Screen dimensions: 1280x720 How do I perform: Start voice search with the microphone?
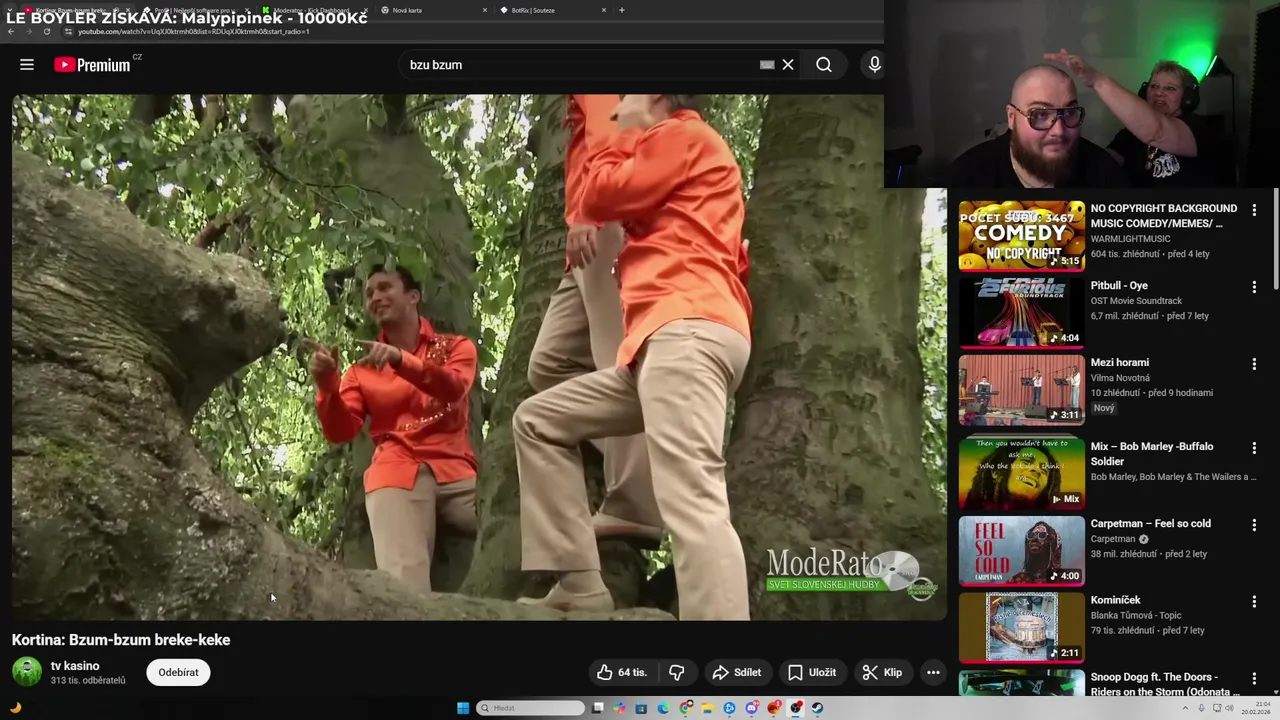(875, 65)
